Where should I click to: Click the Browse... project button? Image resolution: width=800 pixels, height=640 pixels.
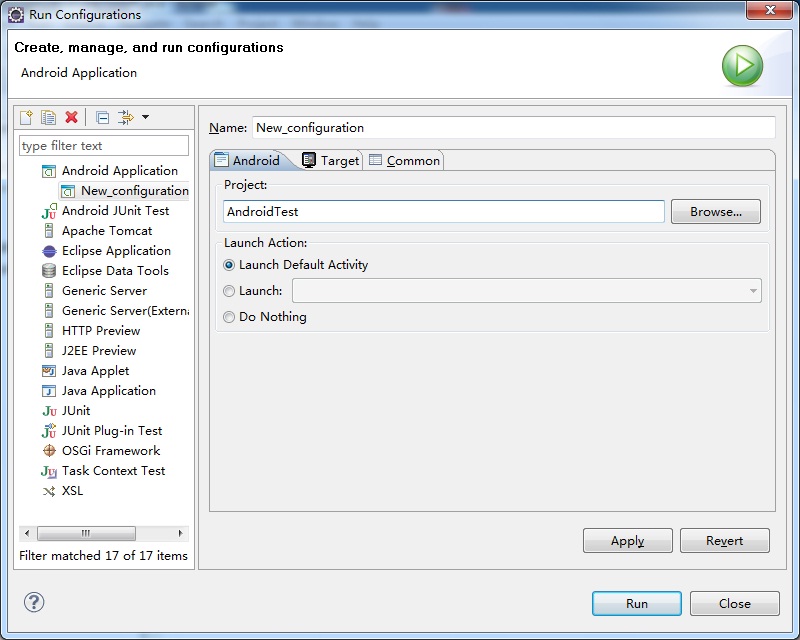click(x=715, y=212)
